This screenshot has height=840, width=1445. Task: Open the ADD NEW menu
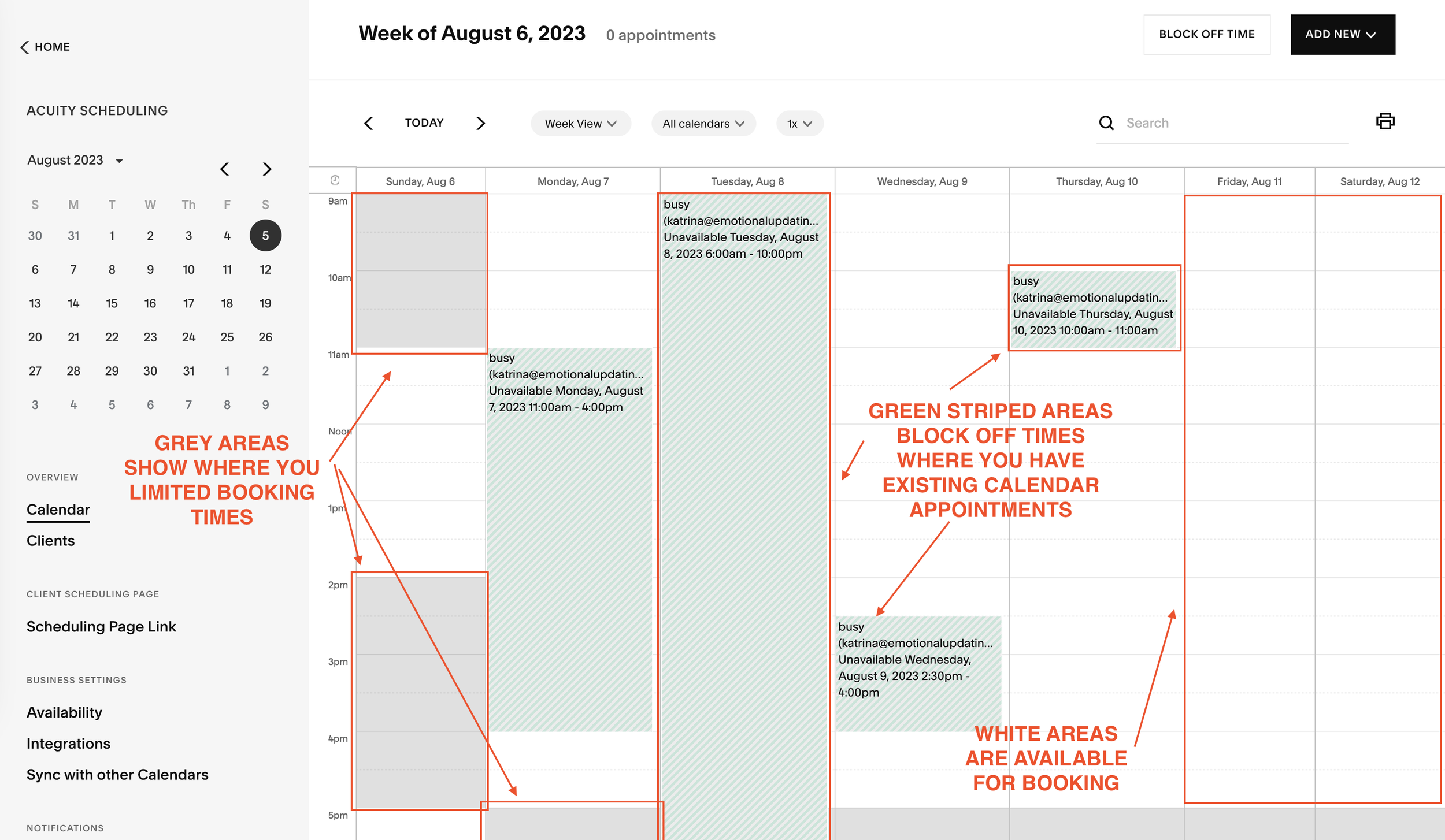[1342, 35]
